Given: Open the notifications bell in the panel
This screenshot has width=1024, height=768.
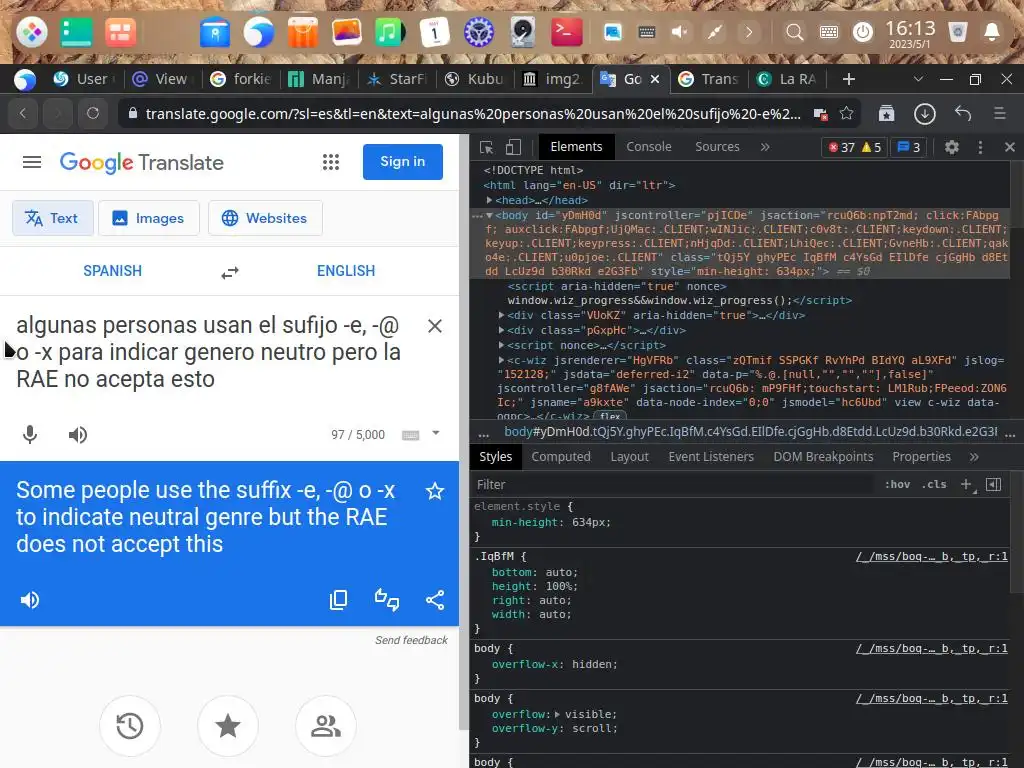Looking at the screenshot, I should tap(991, 31).
